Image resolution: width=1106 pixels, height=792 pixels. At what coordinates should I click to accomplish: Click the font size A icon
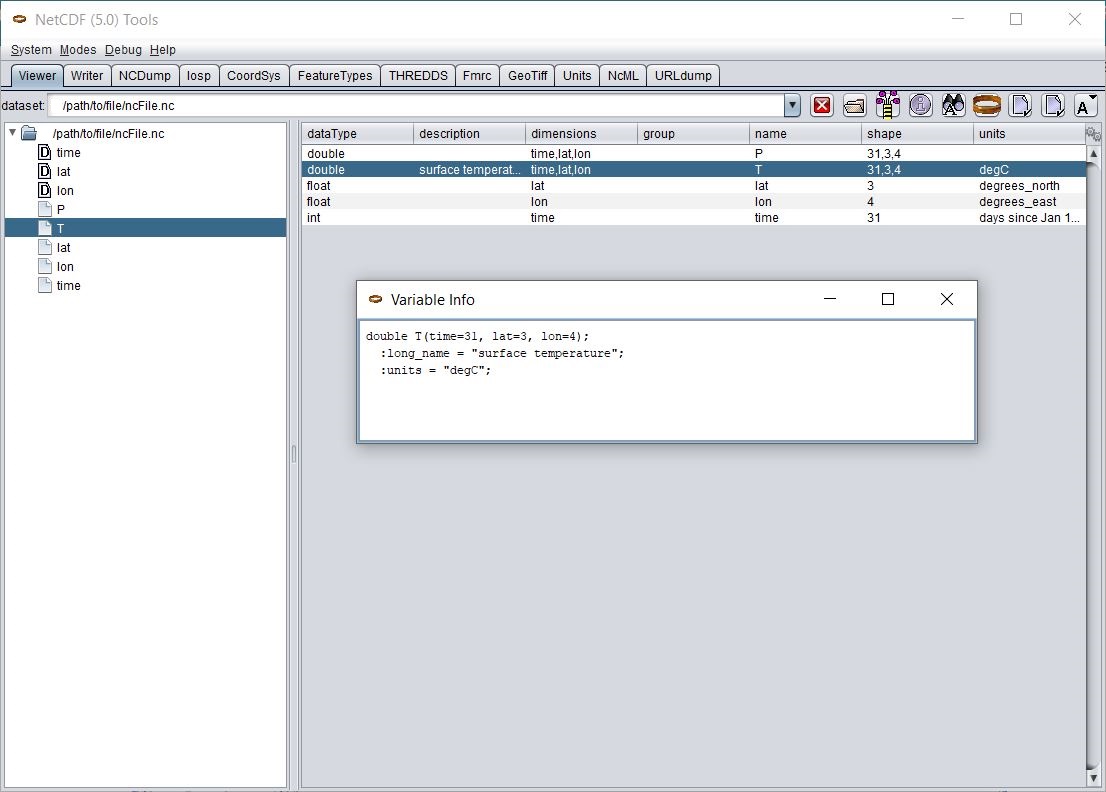1085,105
